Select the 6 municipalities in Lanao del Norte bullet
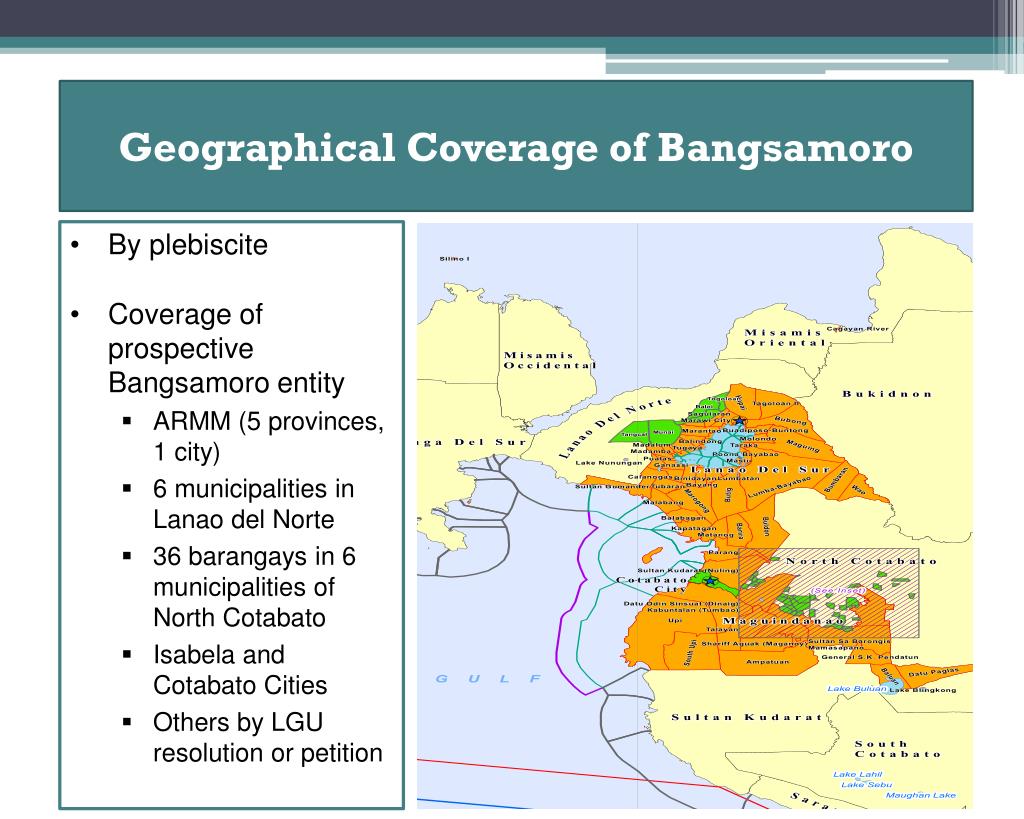 click(x=252, y=504)
